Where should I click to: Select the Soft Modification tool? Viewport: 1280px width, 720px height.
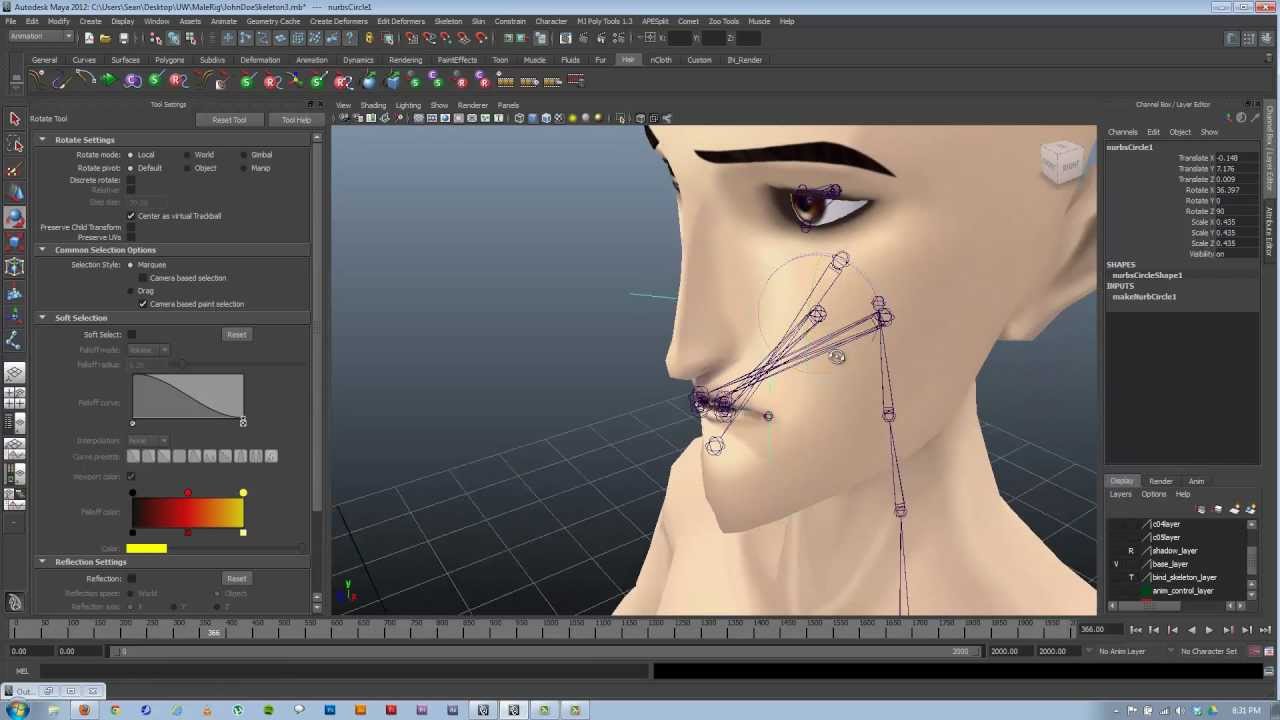coord(14,293)
